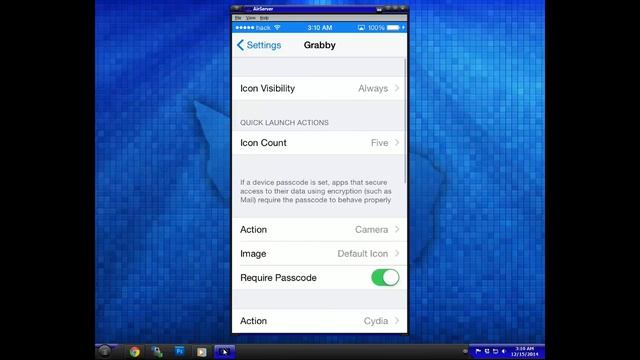Click the Five value text

[x=380, y=143]
